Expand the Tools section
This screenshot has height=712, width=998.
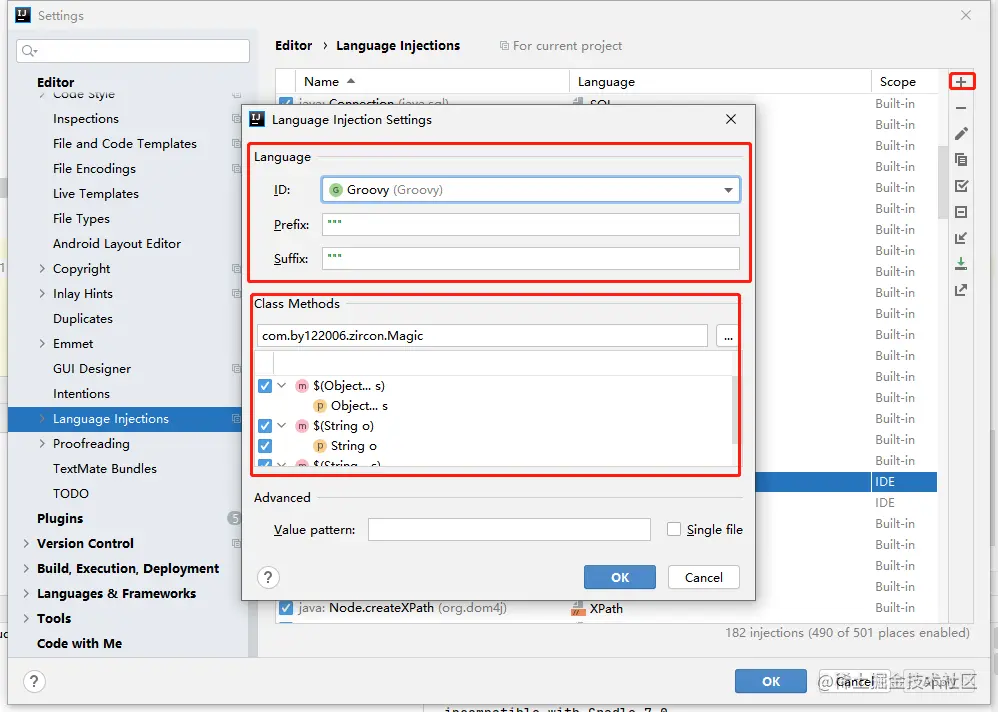pos(26,618)
